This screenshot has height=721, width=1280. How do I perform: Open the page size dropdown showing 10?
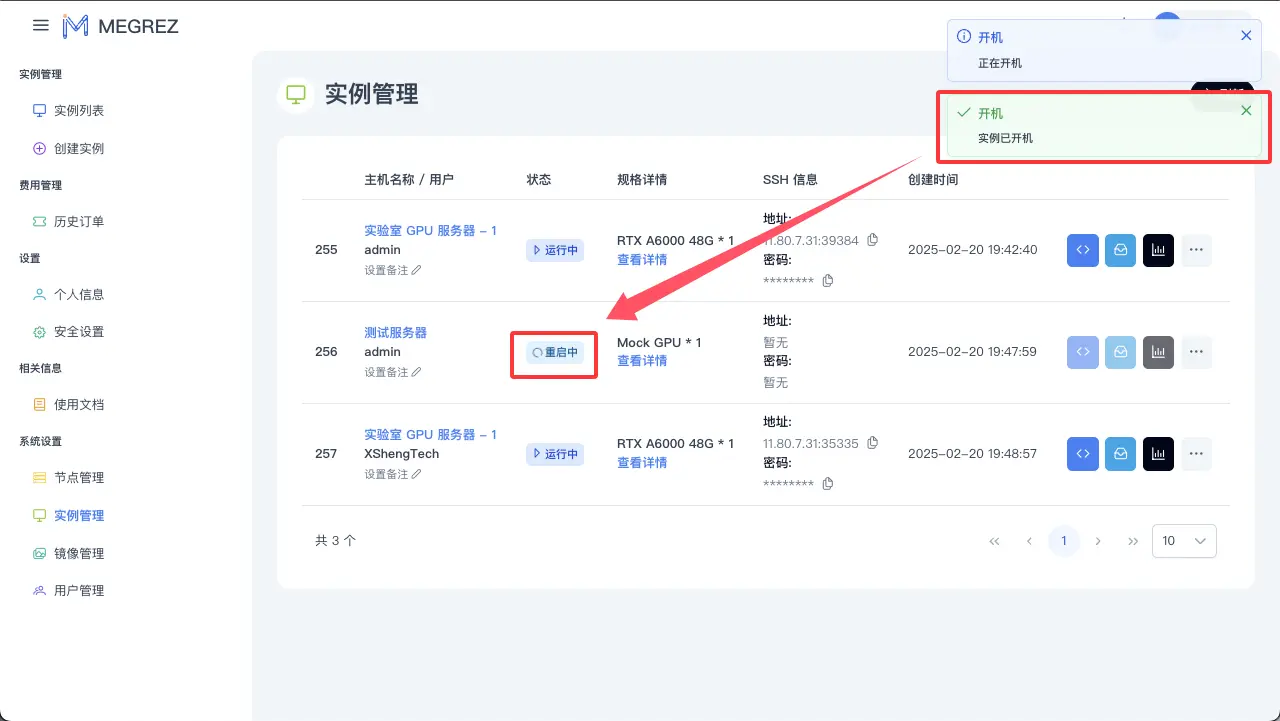[x=1184, y=540]
